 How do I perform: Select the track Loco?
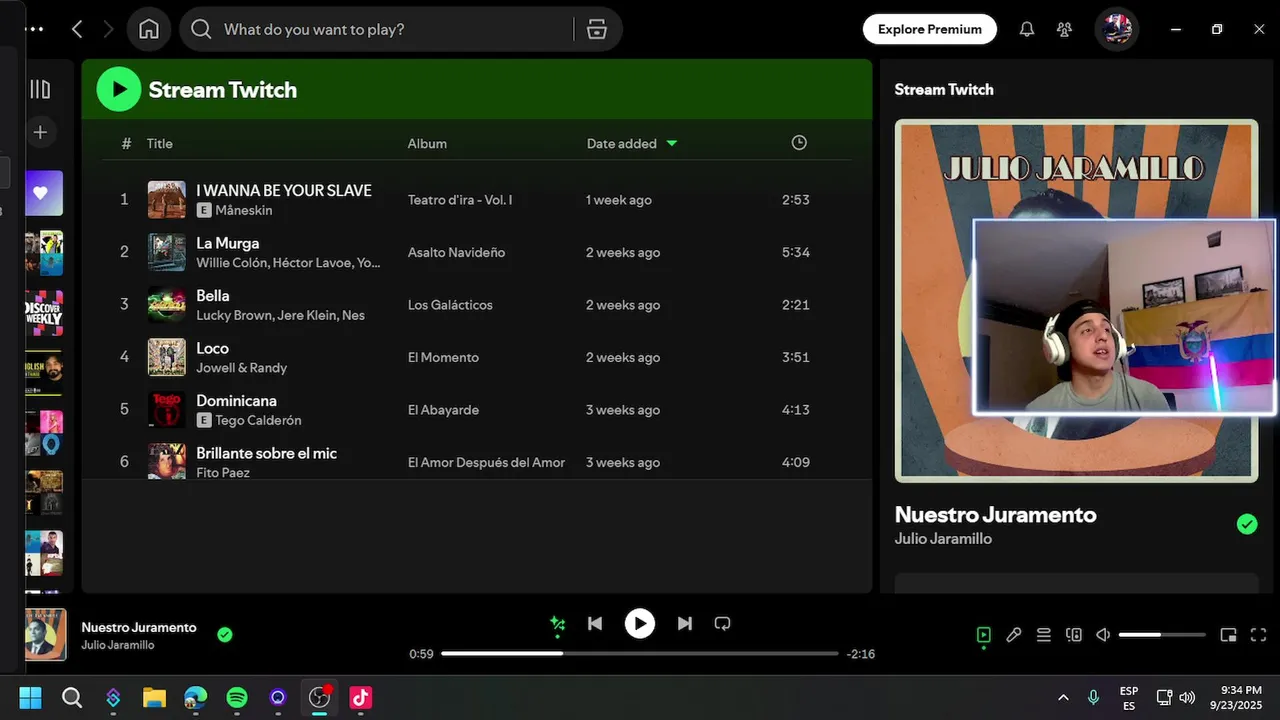pyautogui.click(x=212, y=348)
